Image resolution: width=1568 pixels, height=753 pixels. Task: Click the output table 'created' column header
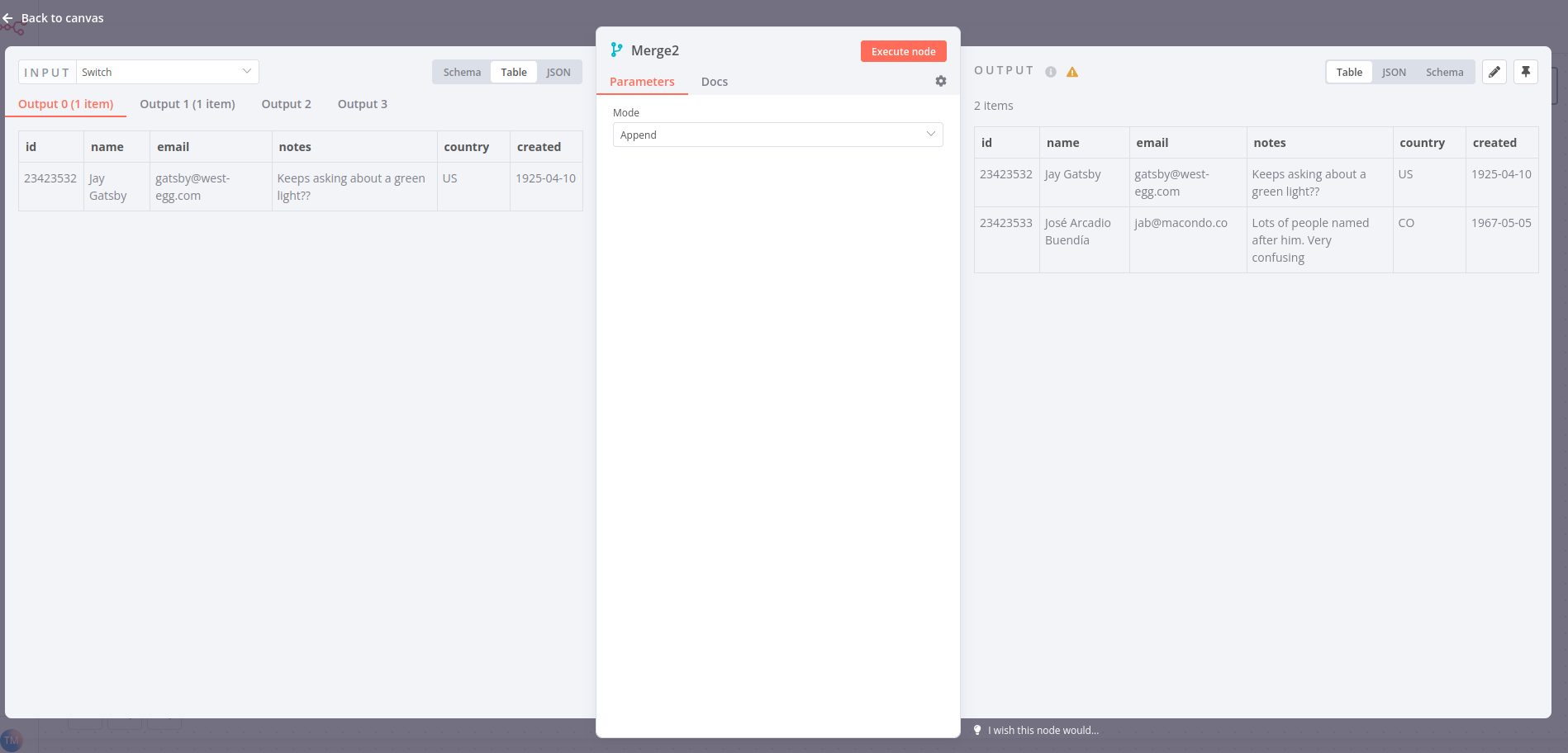(1502, 143)
